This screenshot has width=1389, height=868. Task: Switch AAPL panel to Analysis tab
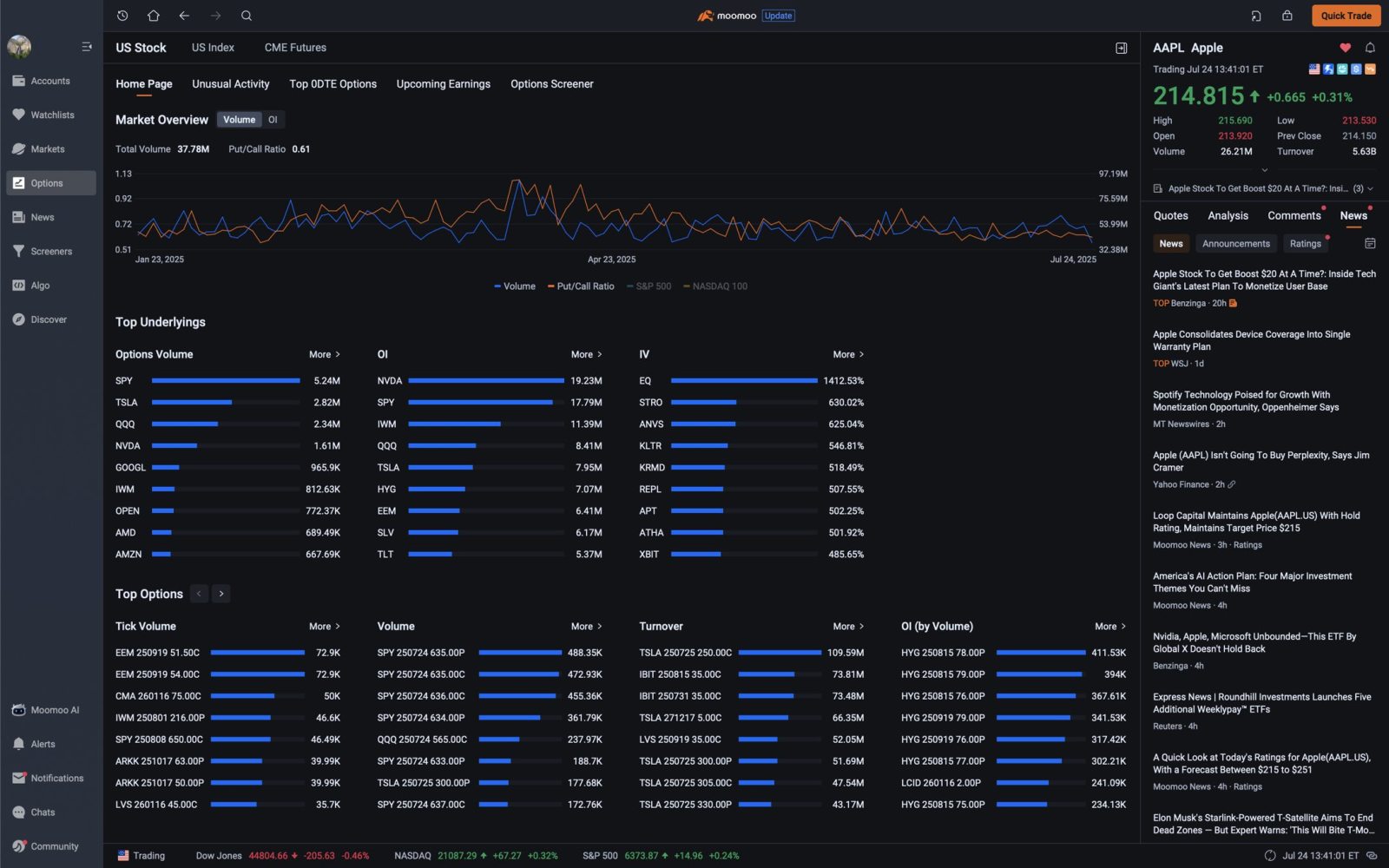coord(1228,216)
